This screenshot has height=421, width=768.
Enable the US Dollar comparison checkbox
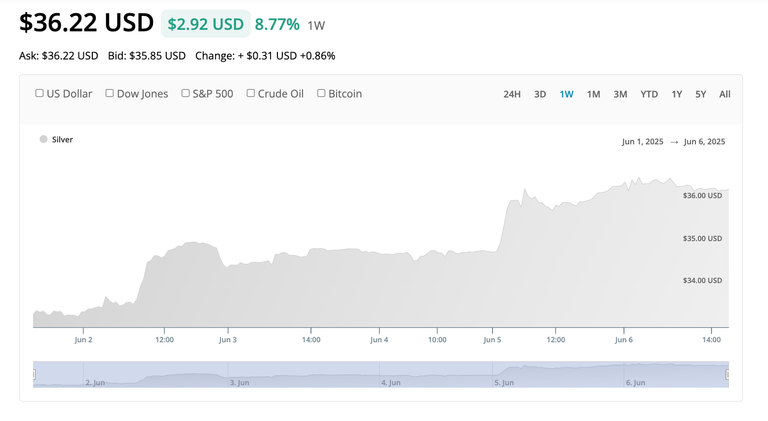click(x=39, y=93)
